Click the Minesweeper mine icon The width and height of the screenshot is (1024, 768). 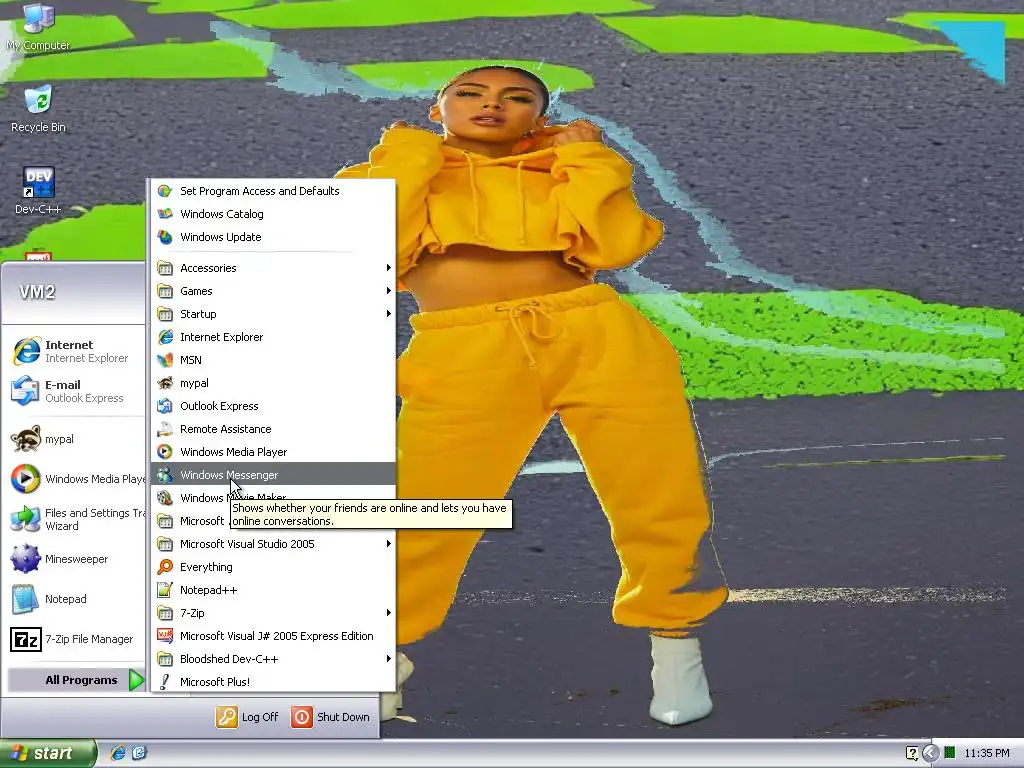tap(26, 559)
